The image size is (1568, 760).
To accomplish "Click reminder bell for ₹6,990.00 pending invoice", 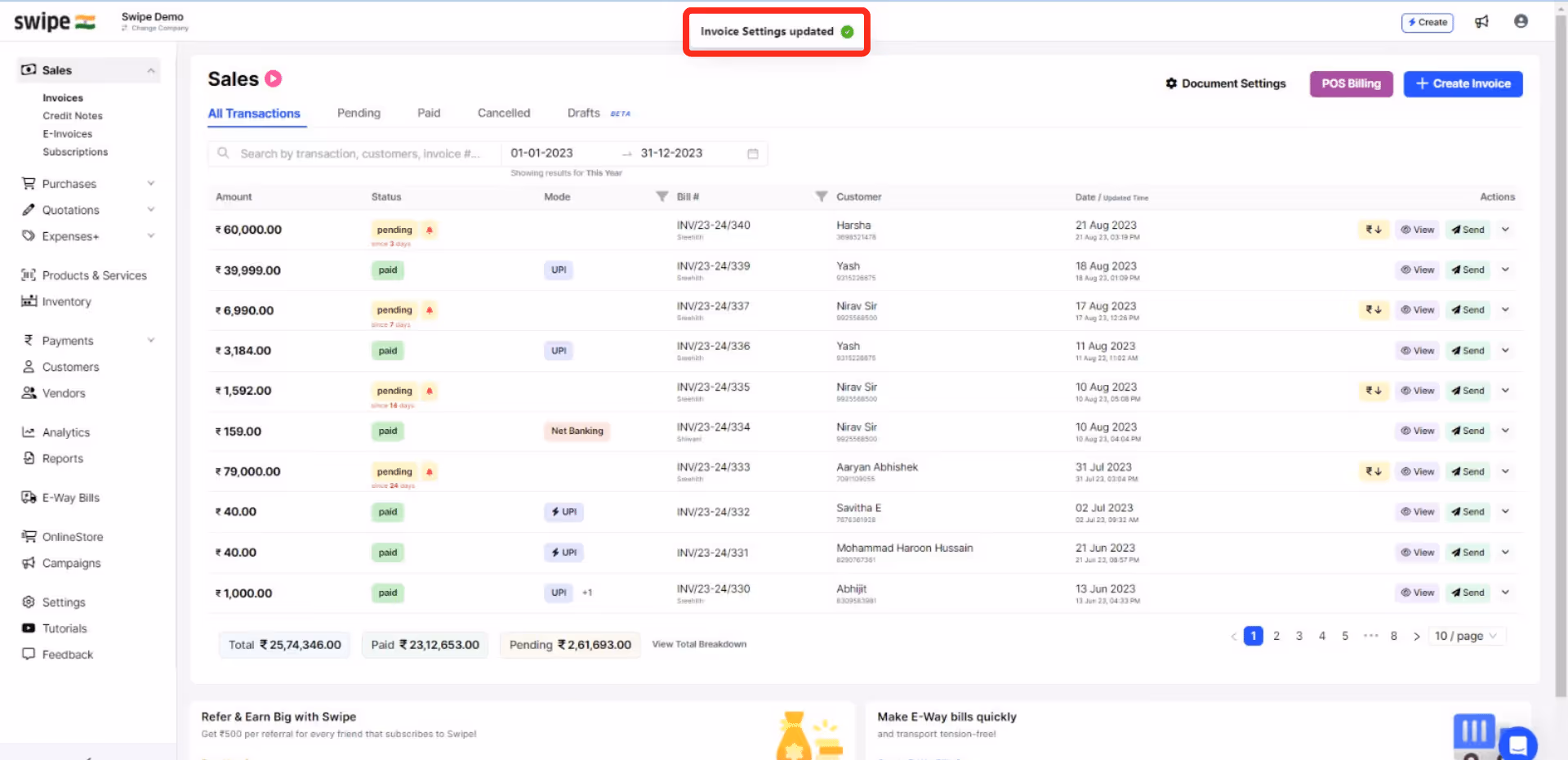I will 430,310.
